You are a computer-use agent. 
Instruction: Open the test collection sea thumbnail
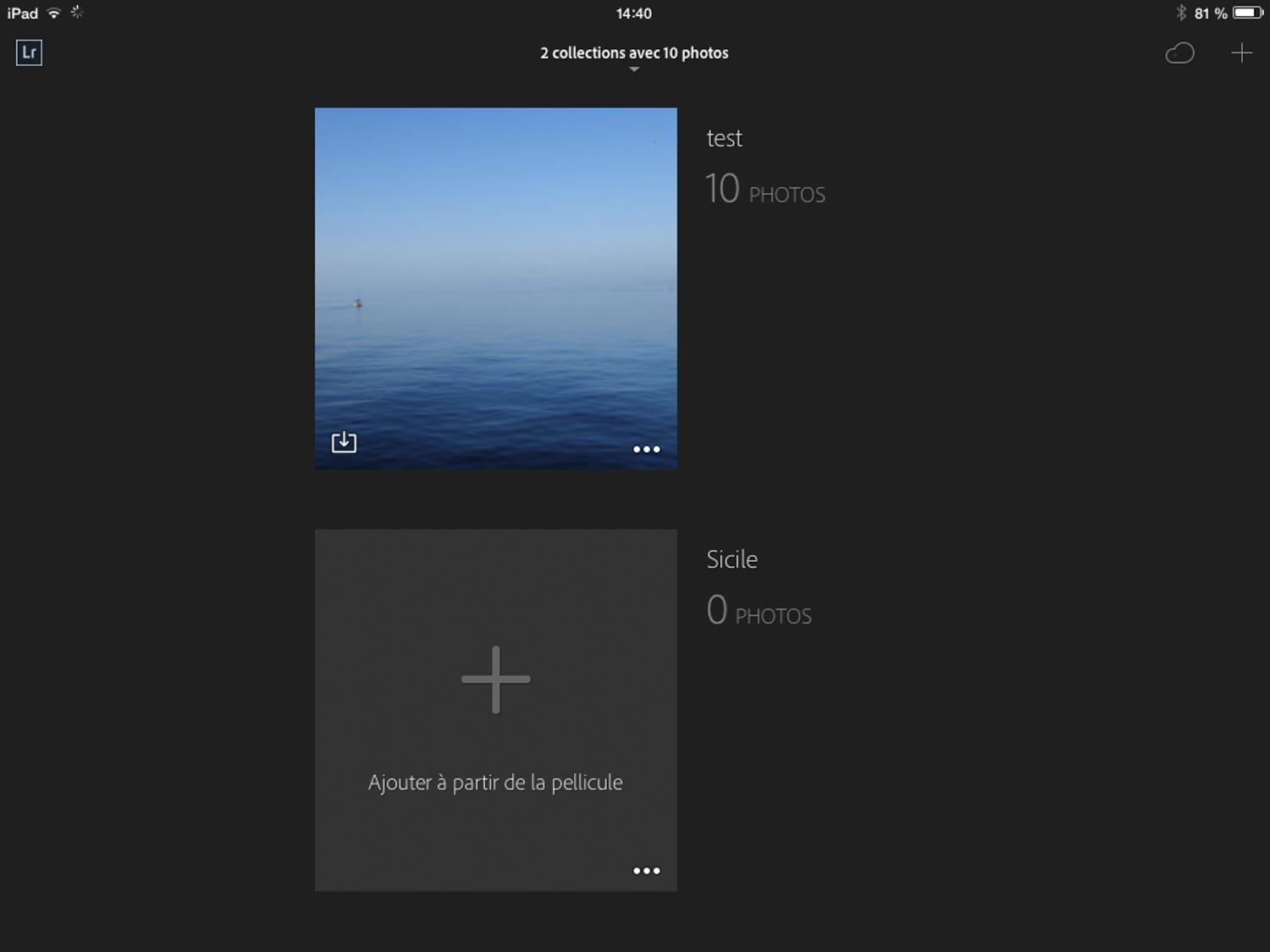click(496, 289)
